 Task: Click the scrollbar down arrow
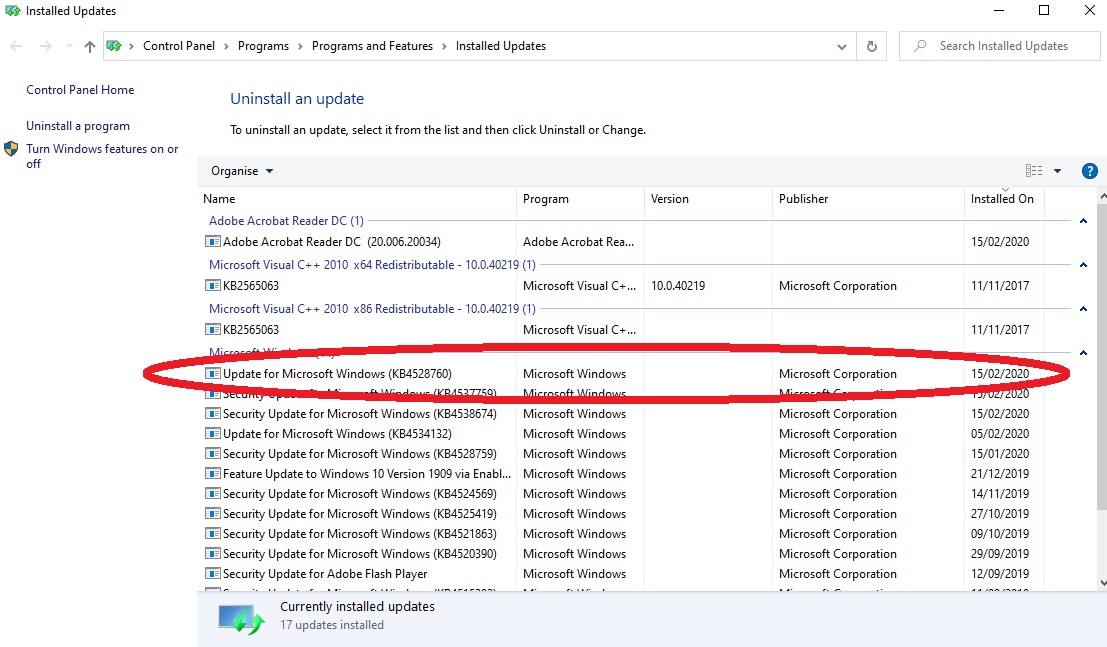click(1102, 583)
